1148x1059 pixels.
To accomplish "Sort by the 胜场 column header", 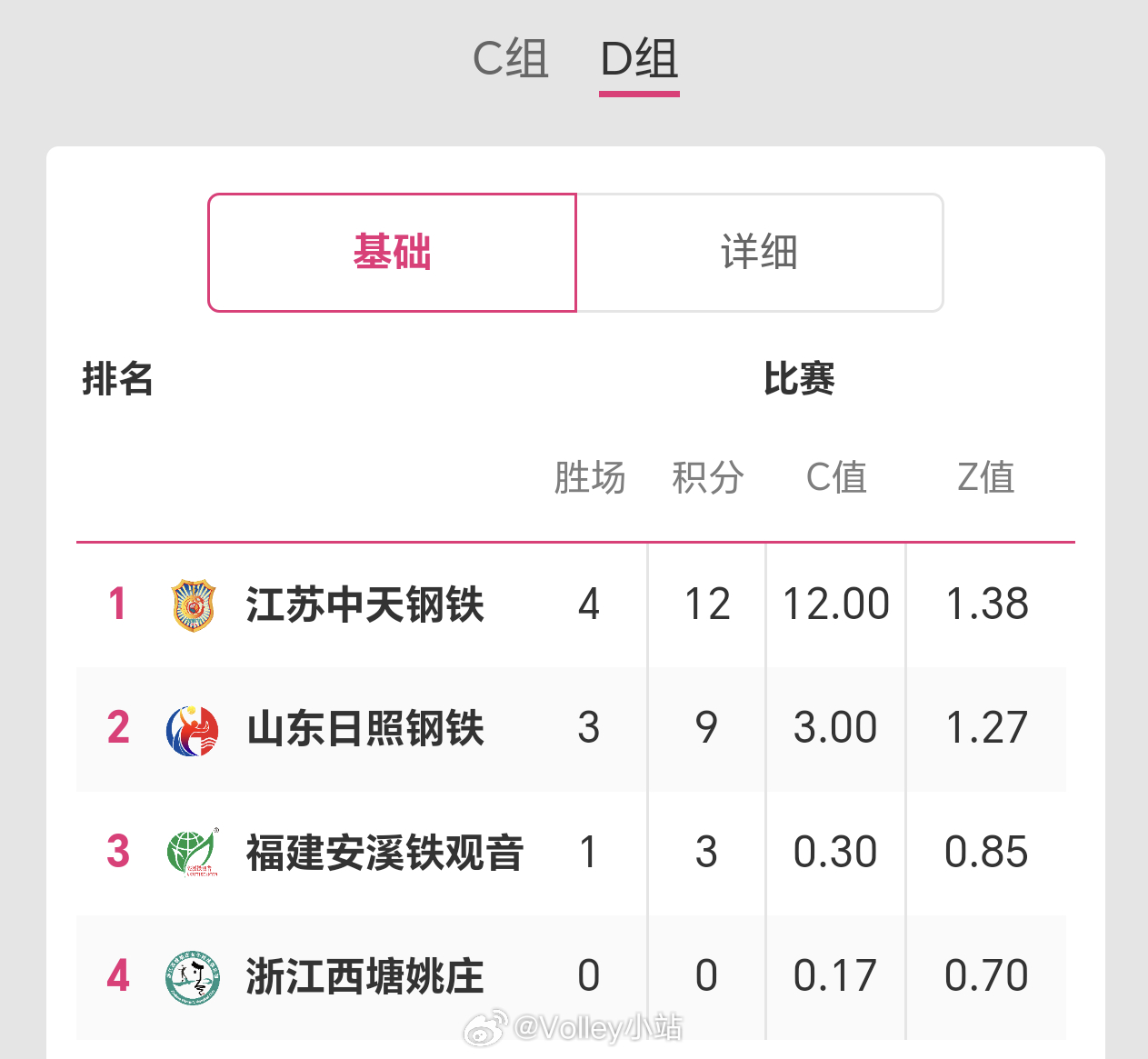I will pos(591,477).
